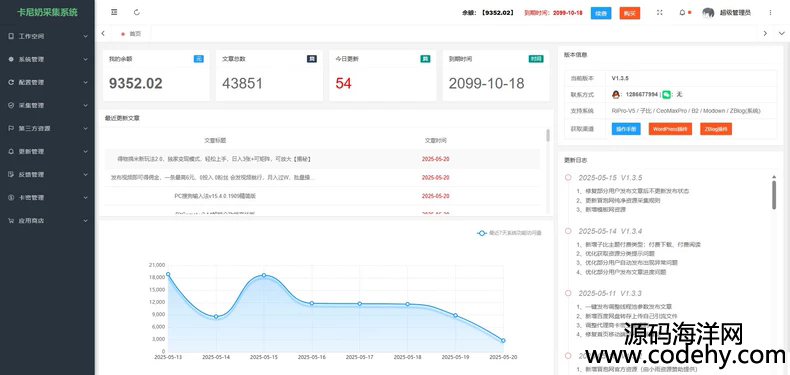Click the green badge on 今日更新 card
790x375 pixels.
pos(425,59)
